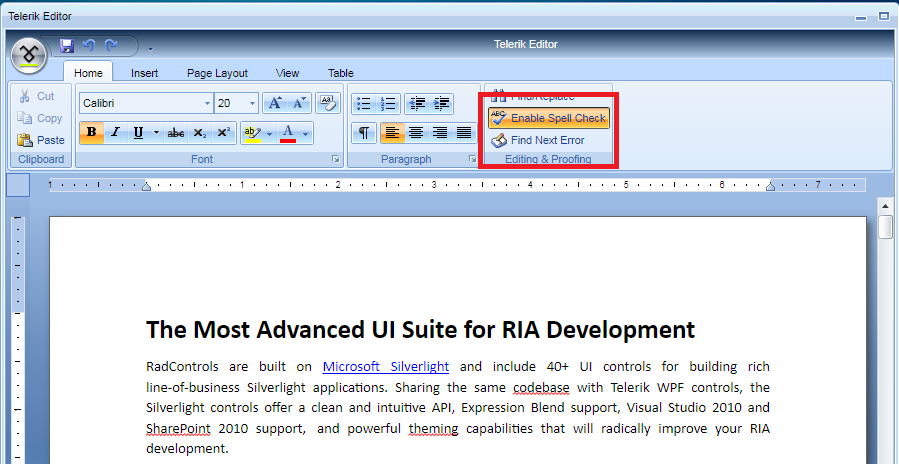
Task: Insert a numbered list
Action: [388, 104]
